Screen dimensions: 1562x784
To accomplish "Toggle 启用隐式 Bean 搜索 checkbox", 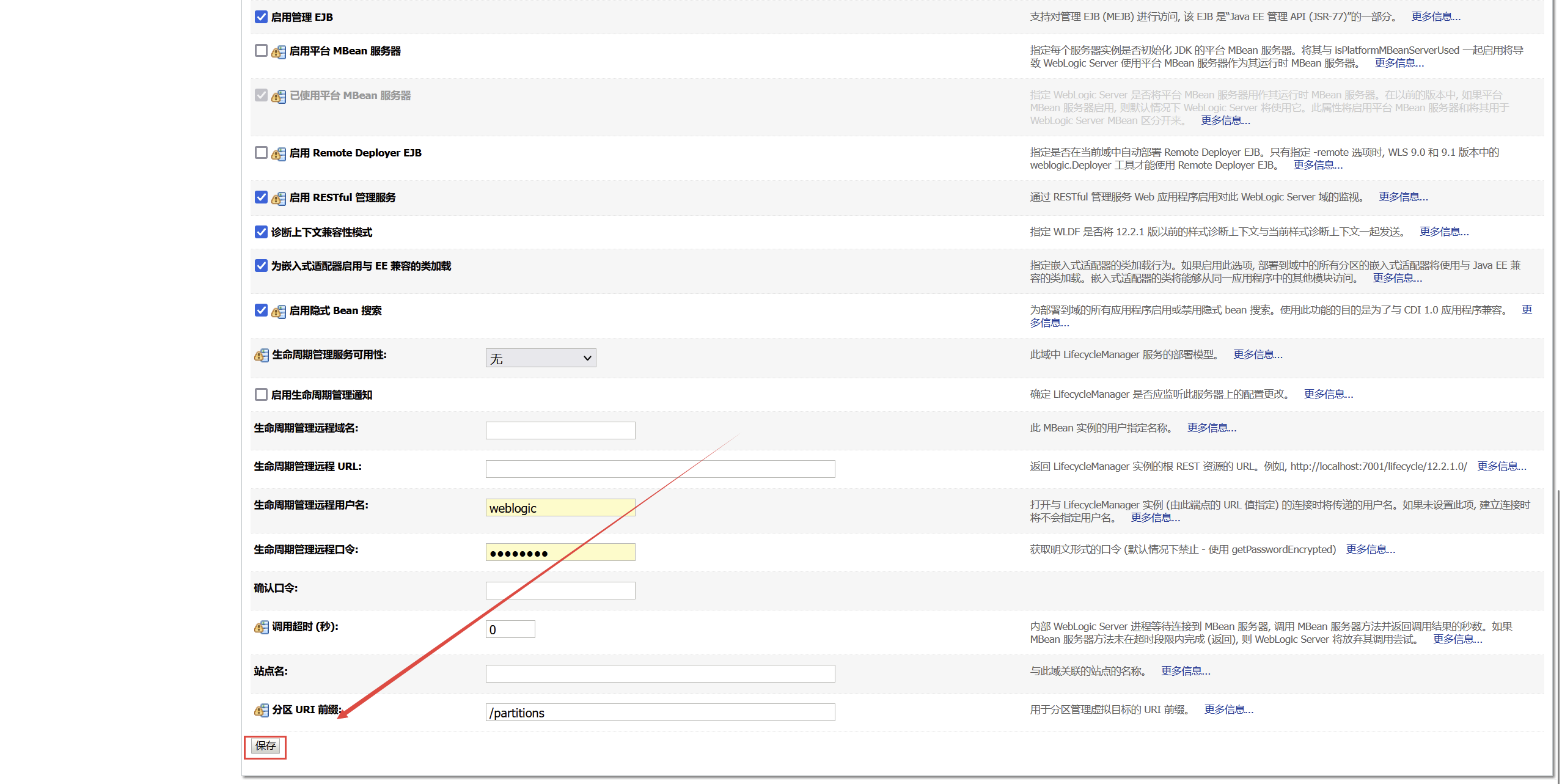I will coord(261,310).
